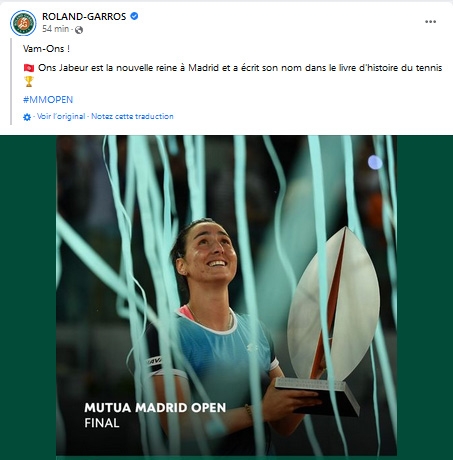The height and width of the screenshot is (460, 453).
Task: Click the golden trophy emoji
Action: 29,81
